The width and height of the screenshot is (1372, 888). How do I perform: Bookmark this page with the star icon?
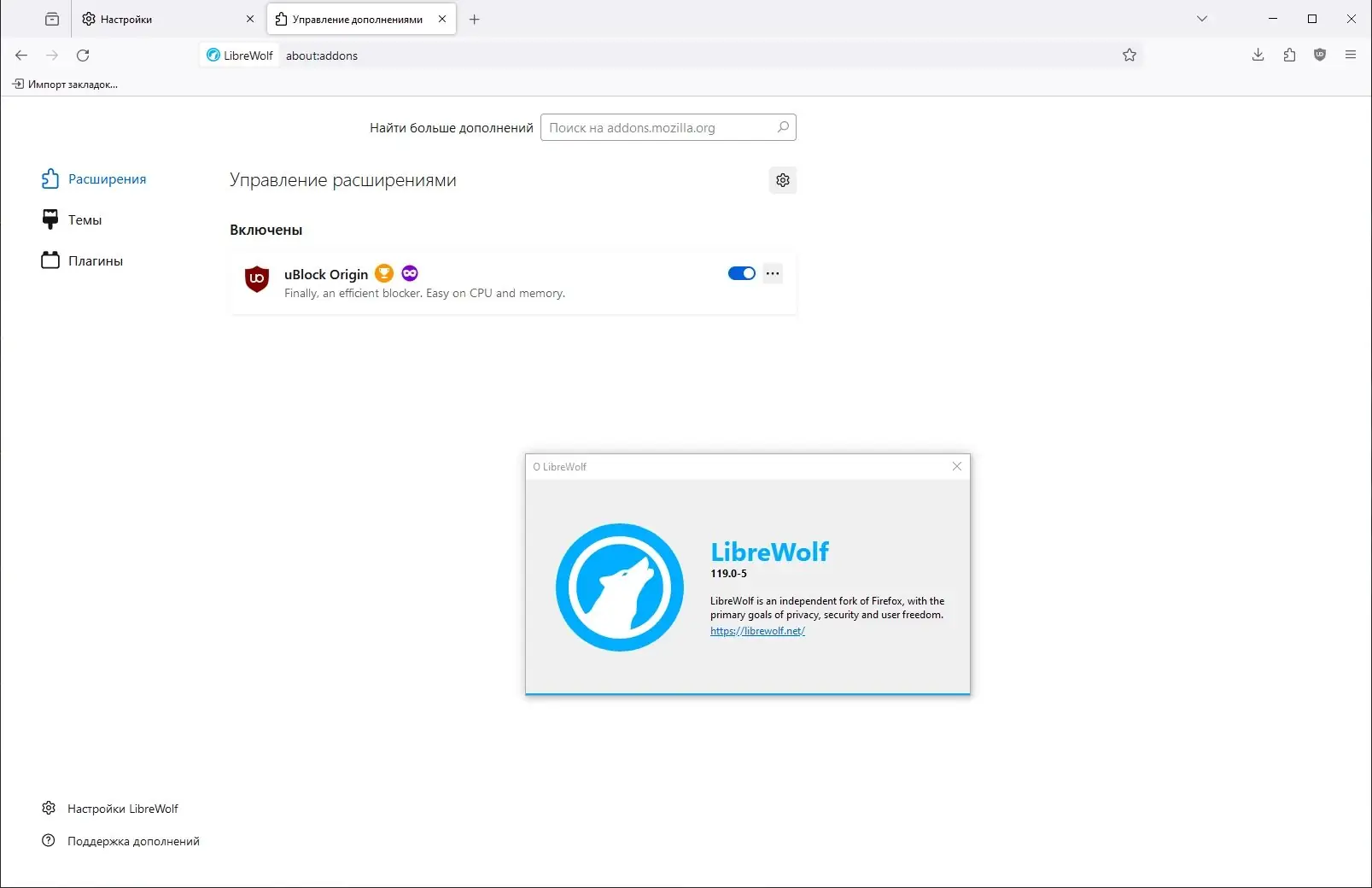point(1130,55)
